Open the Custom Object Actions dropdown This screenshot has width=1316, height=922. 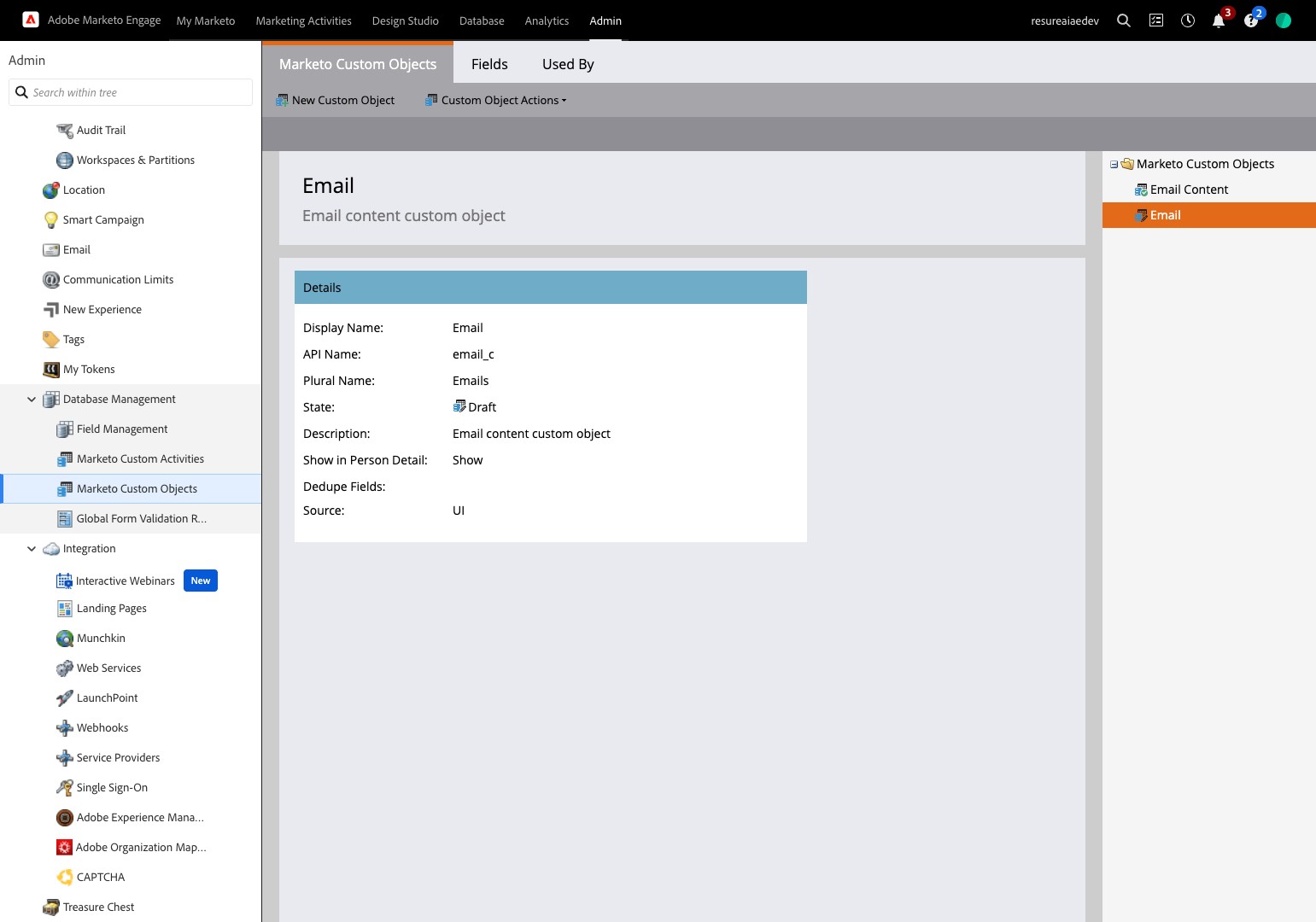tap(496, 101)
